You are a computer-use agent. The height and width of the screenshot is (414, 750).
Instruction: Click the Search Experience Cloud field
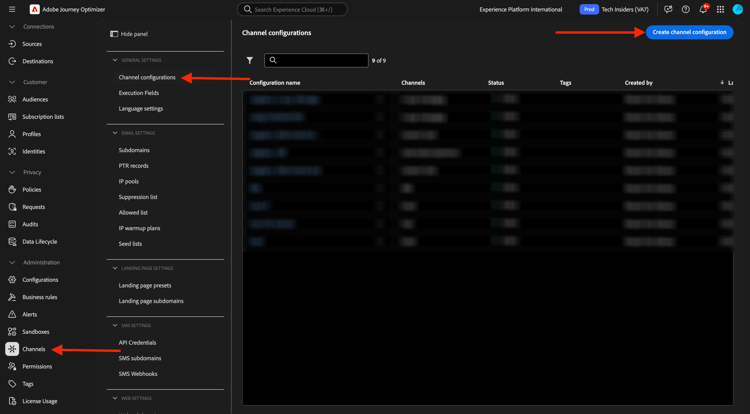point(292,9)
